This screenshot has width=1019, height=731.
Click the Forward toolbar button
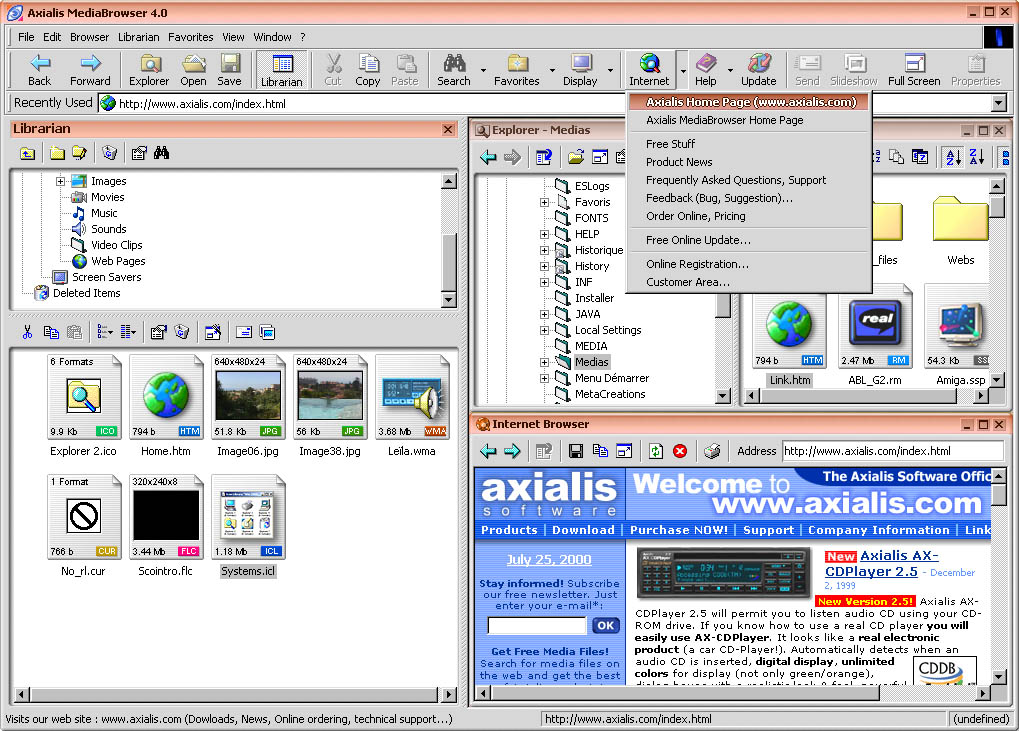point(90,70)
